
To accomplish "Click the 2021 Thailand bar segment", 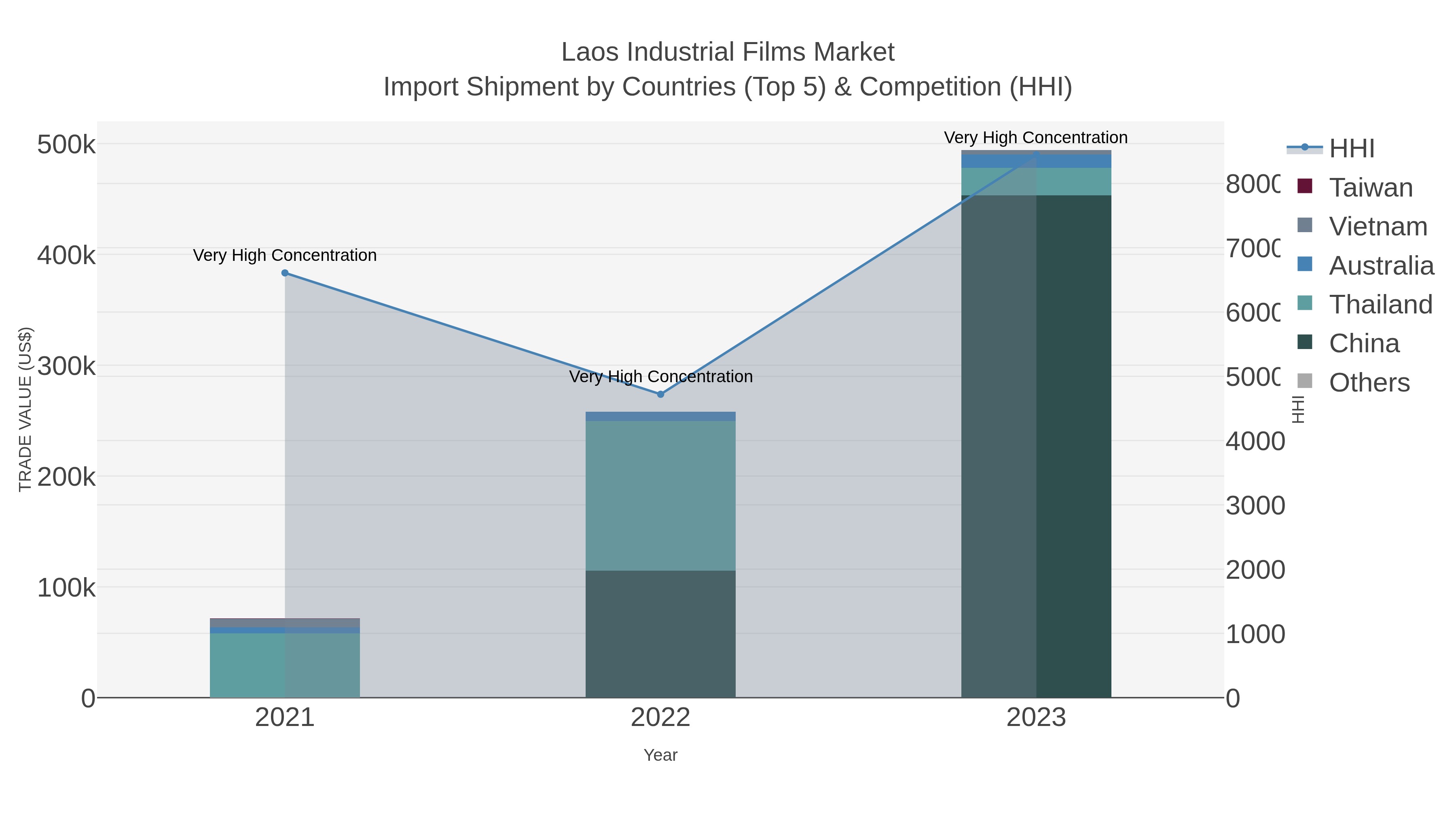I will (285, 665).
